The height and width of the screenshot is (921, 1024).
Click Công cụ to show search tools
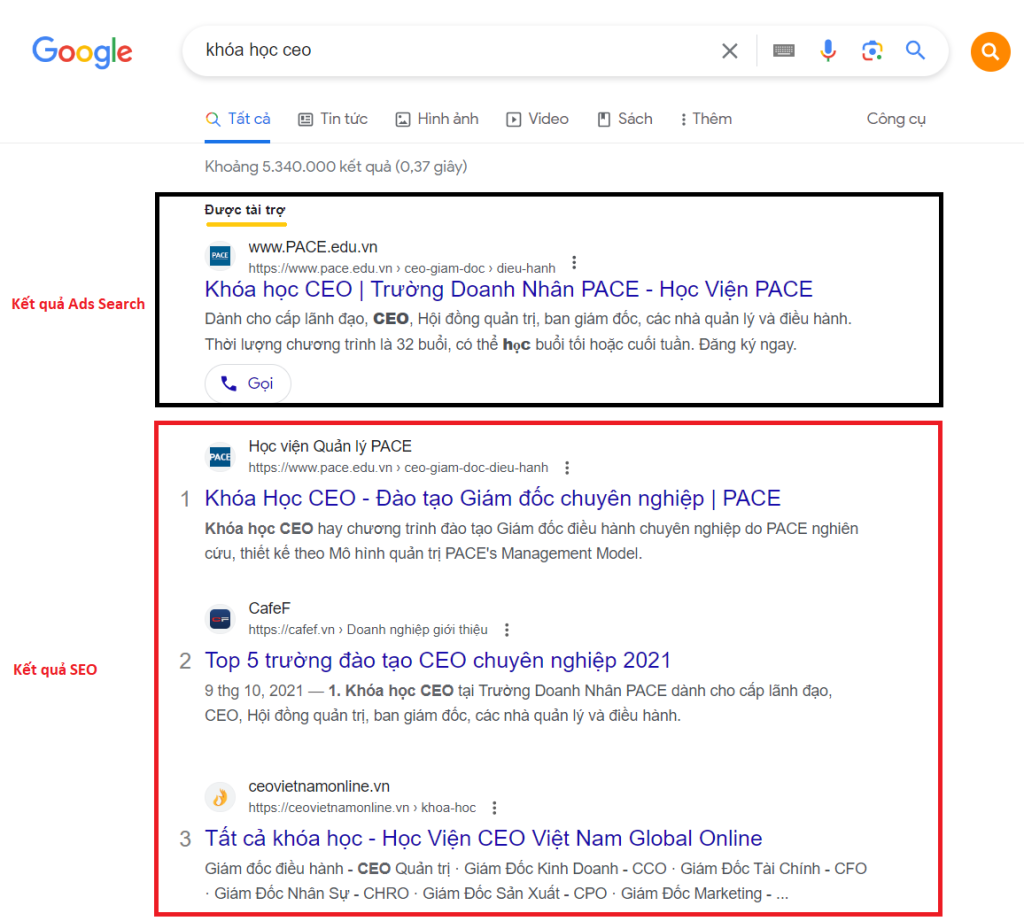(895, 118)
